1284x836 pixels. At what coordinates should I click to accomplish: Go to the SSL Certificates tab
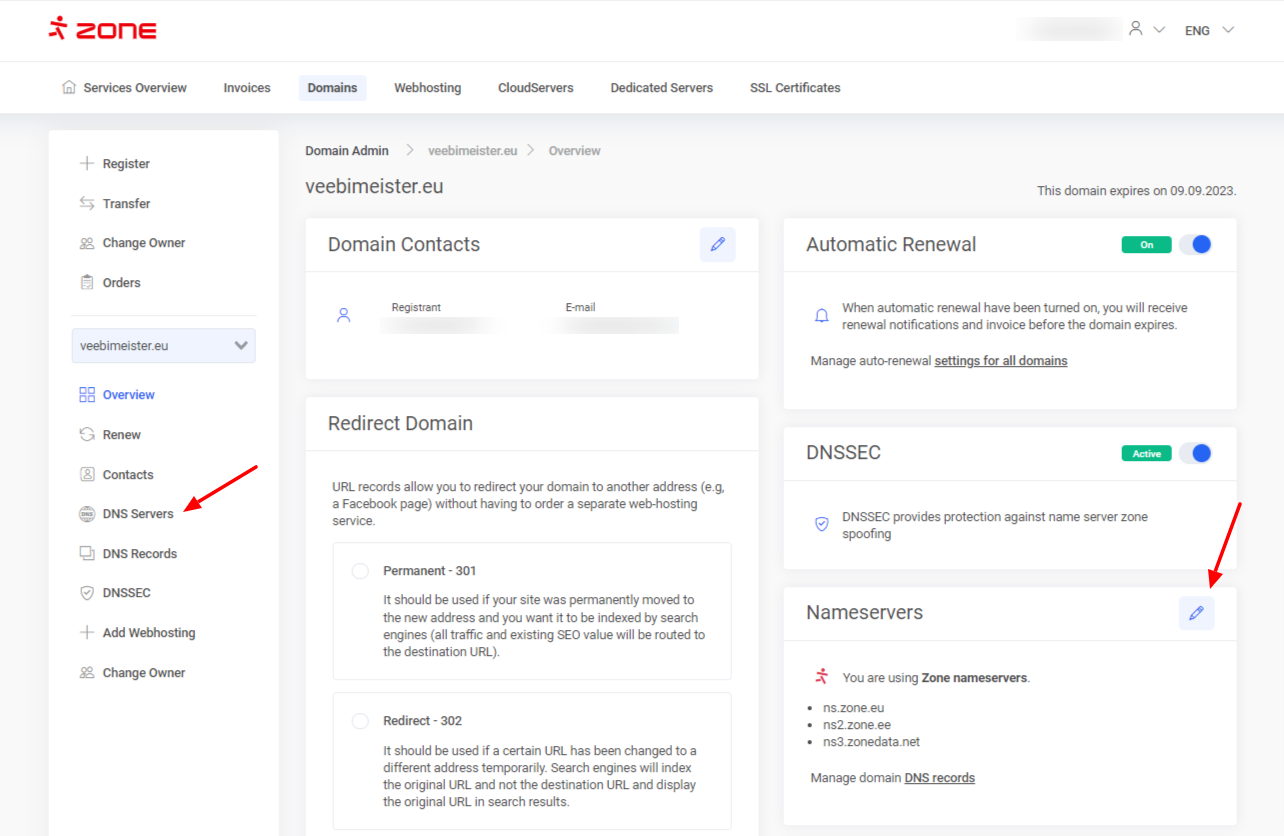point(795,88)
